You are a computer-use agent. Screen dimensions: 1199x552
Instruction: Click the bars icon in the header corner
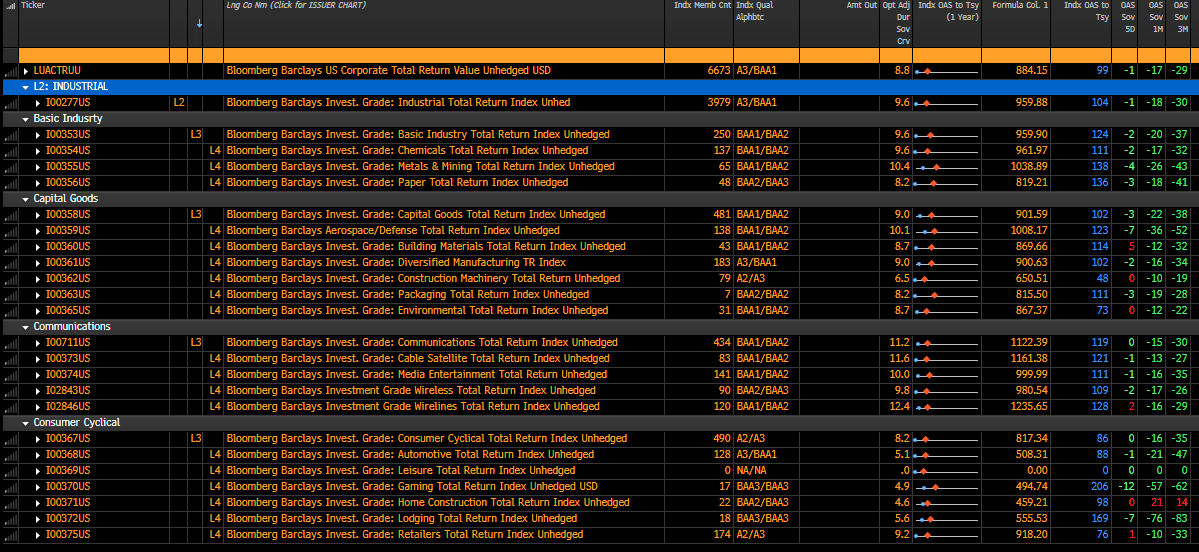(9, 7)
